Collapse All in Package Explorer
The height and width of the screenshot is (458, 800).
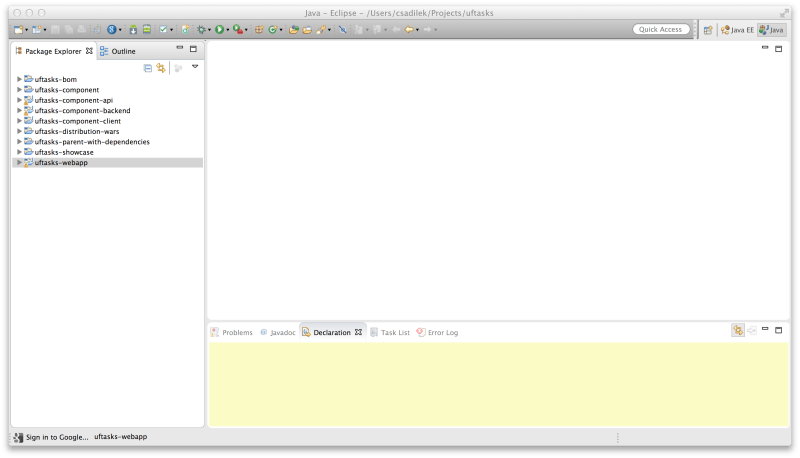coord(147,68)
